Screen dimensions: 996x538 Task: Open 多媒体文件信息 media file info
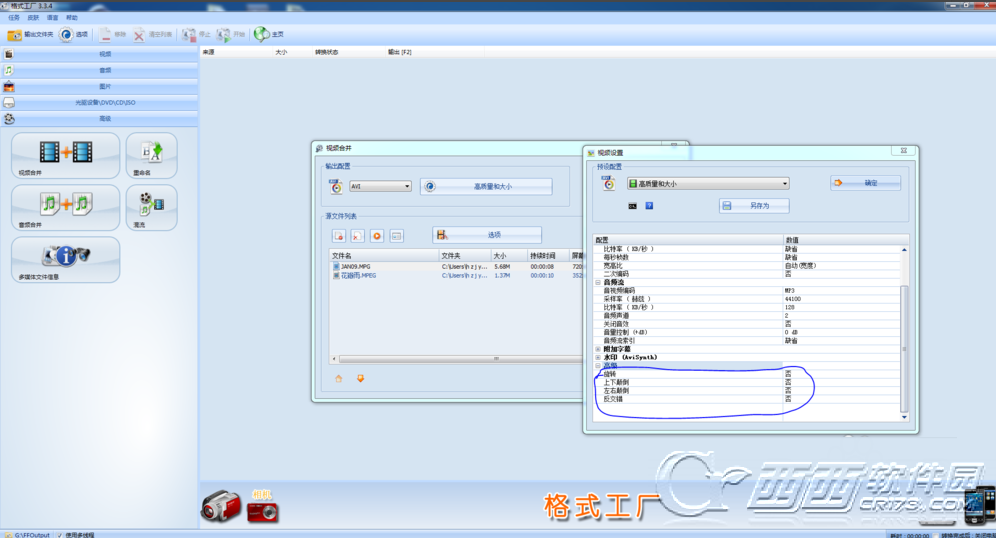point(65,257)
